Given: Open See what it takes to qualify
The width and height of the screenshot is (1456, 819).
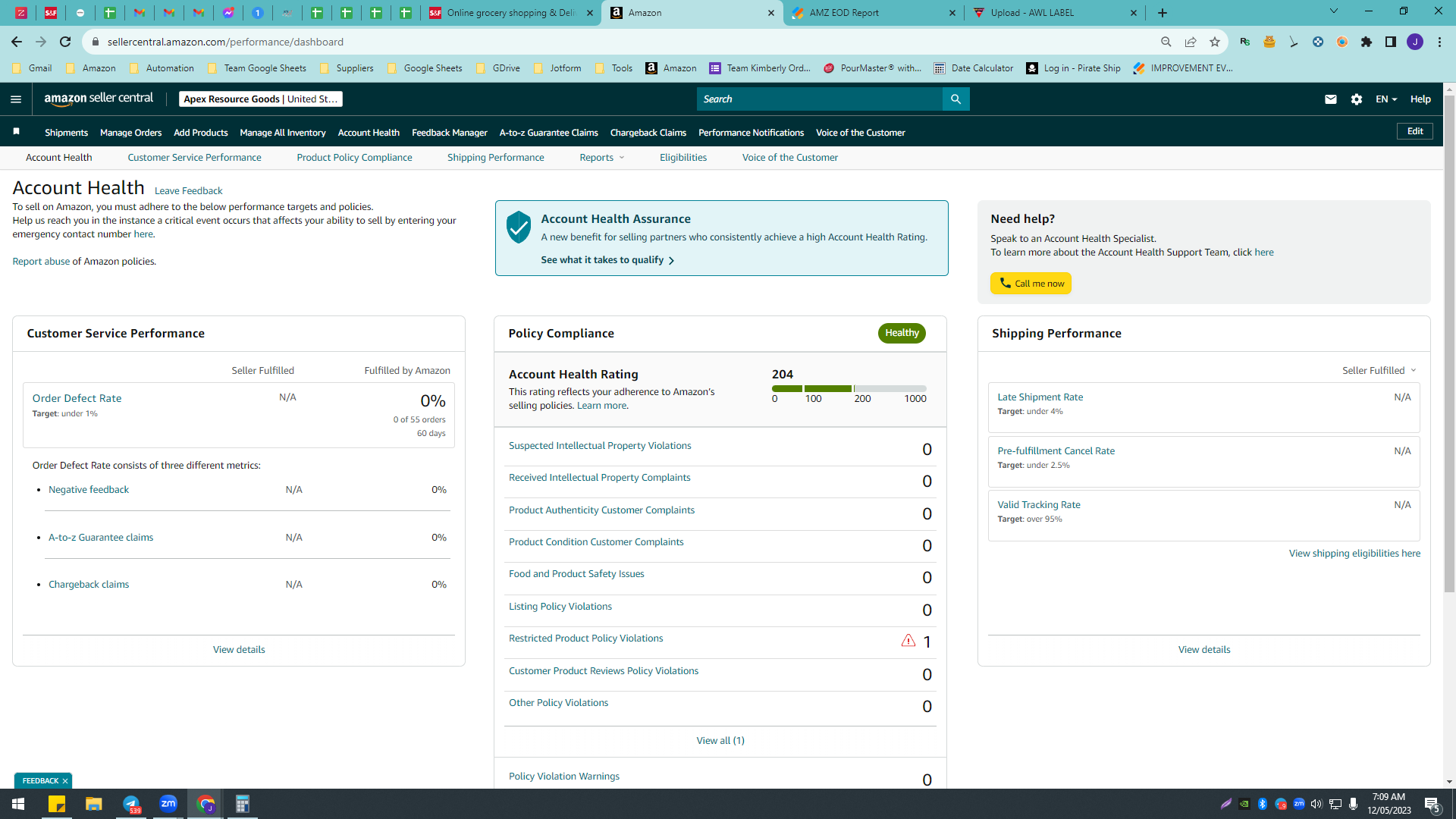Looking at the screenshot, I should 607,260.
